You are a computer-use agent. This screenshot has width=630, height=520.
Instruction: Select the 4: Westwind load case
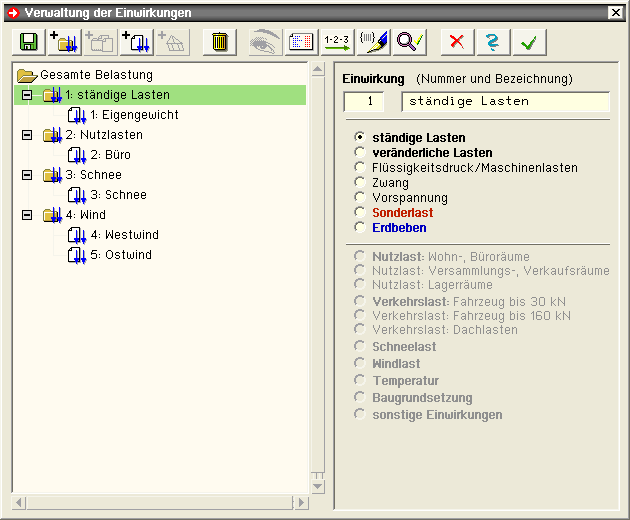pos(124,235)
